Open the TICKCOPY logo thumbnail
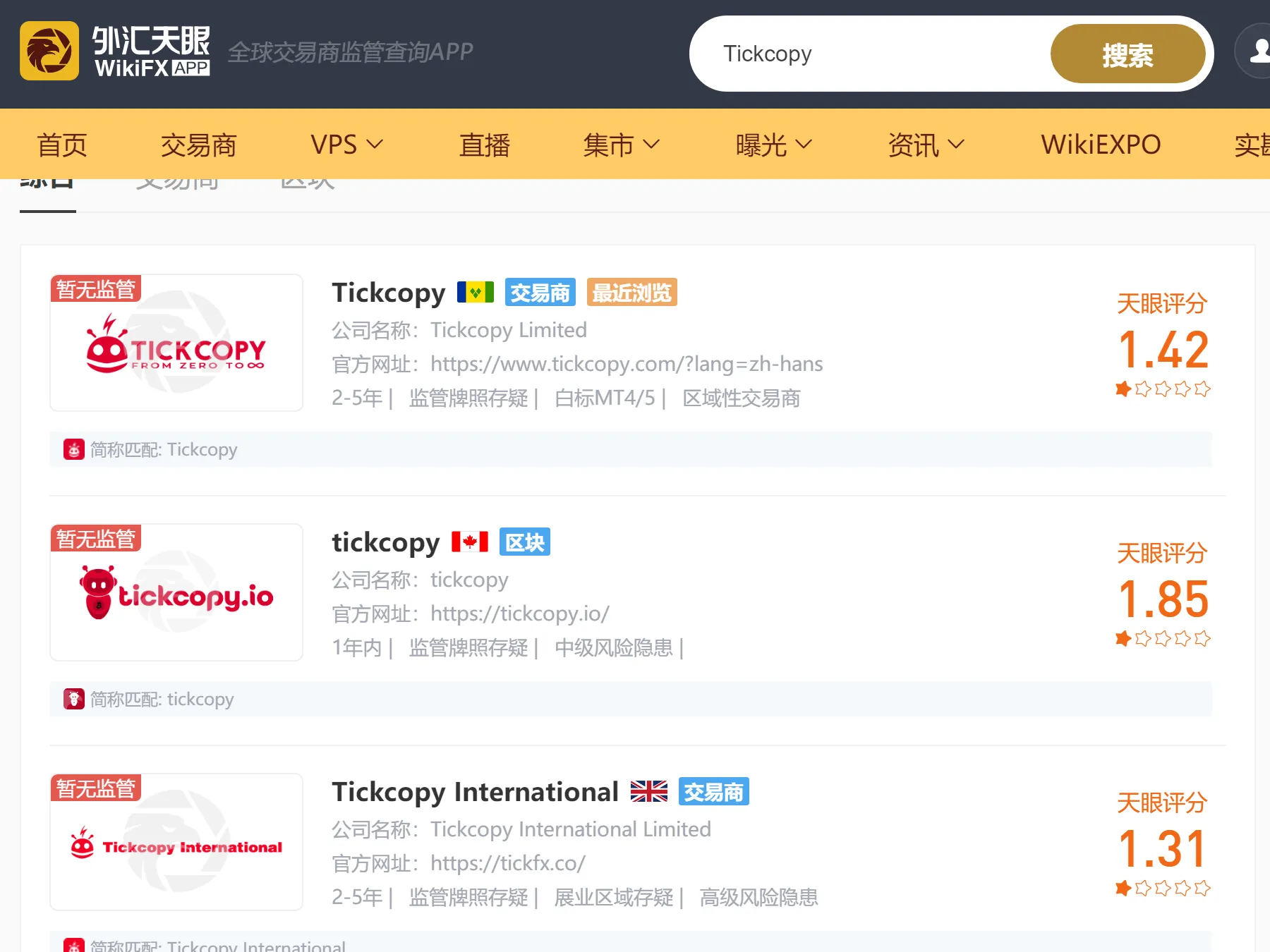The image size is (1270, 952). (176, 343)
